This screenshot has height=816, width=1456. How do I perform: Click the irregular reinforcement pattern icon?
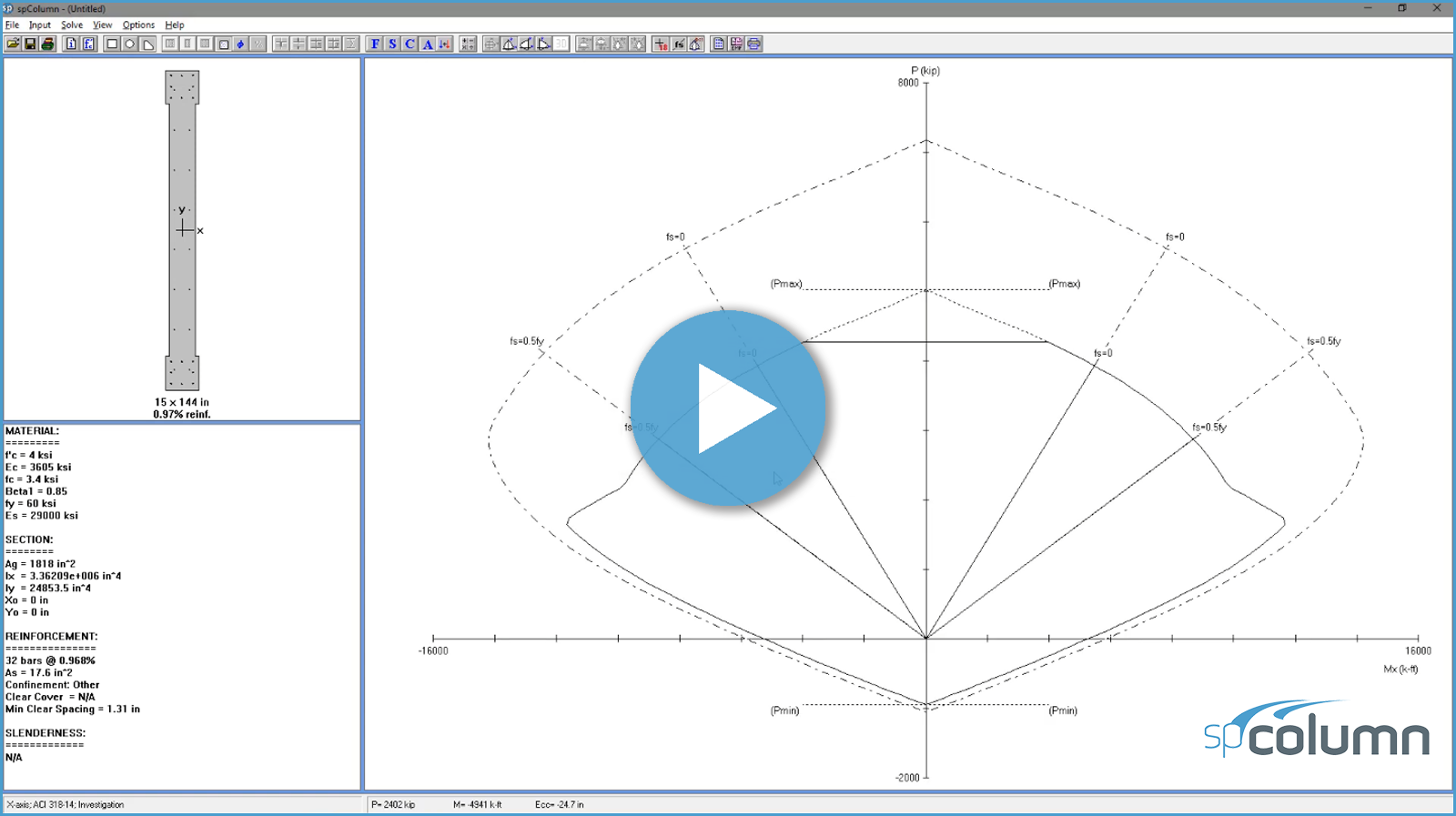click(x=223, y=44)
